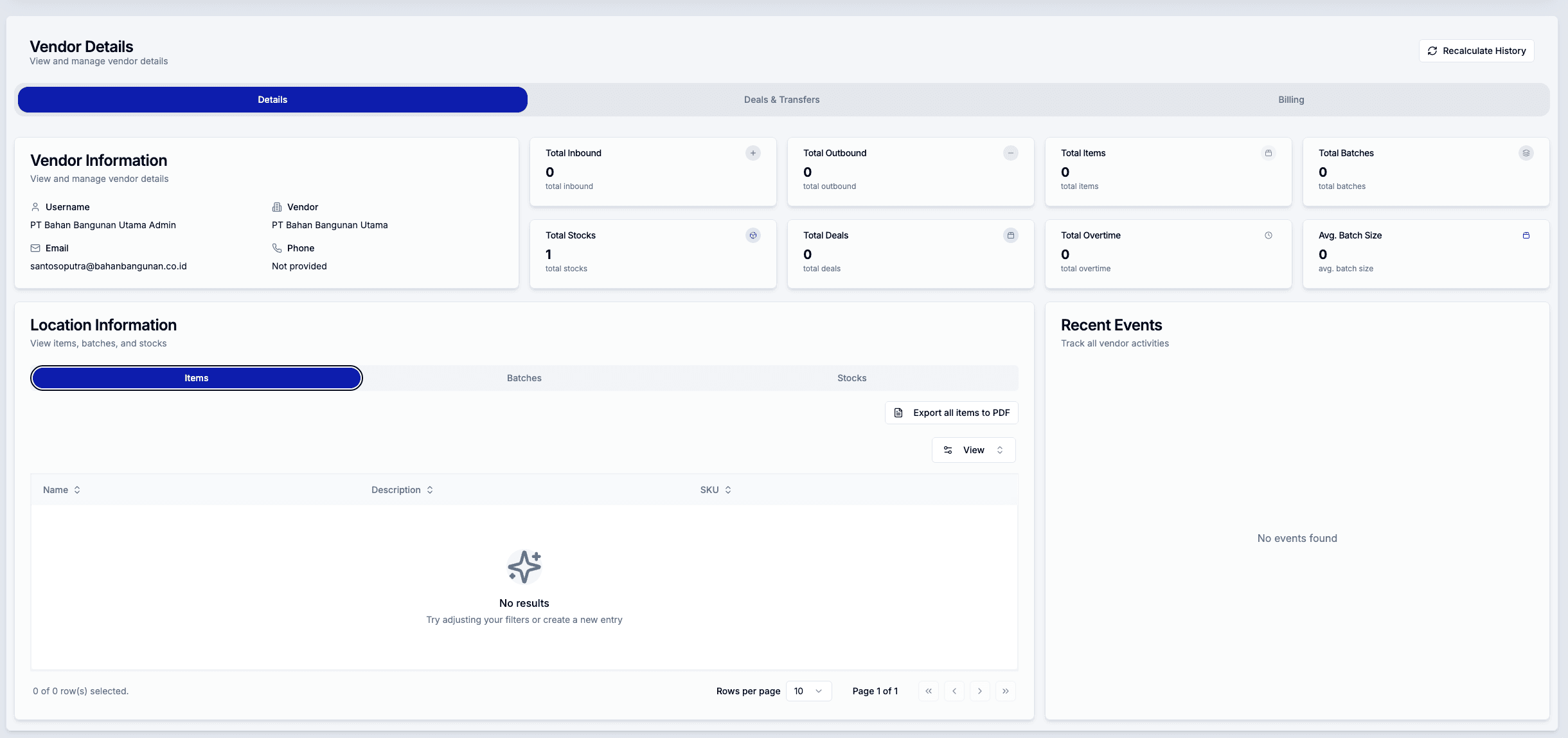1568x738 pixels.
Task: Click the clock icon on Total Overtime card
Action: [x=1268, y=235]
